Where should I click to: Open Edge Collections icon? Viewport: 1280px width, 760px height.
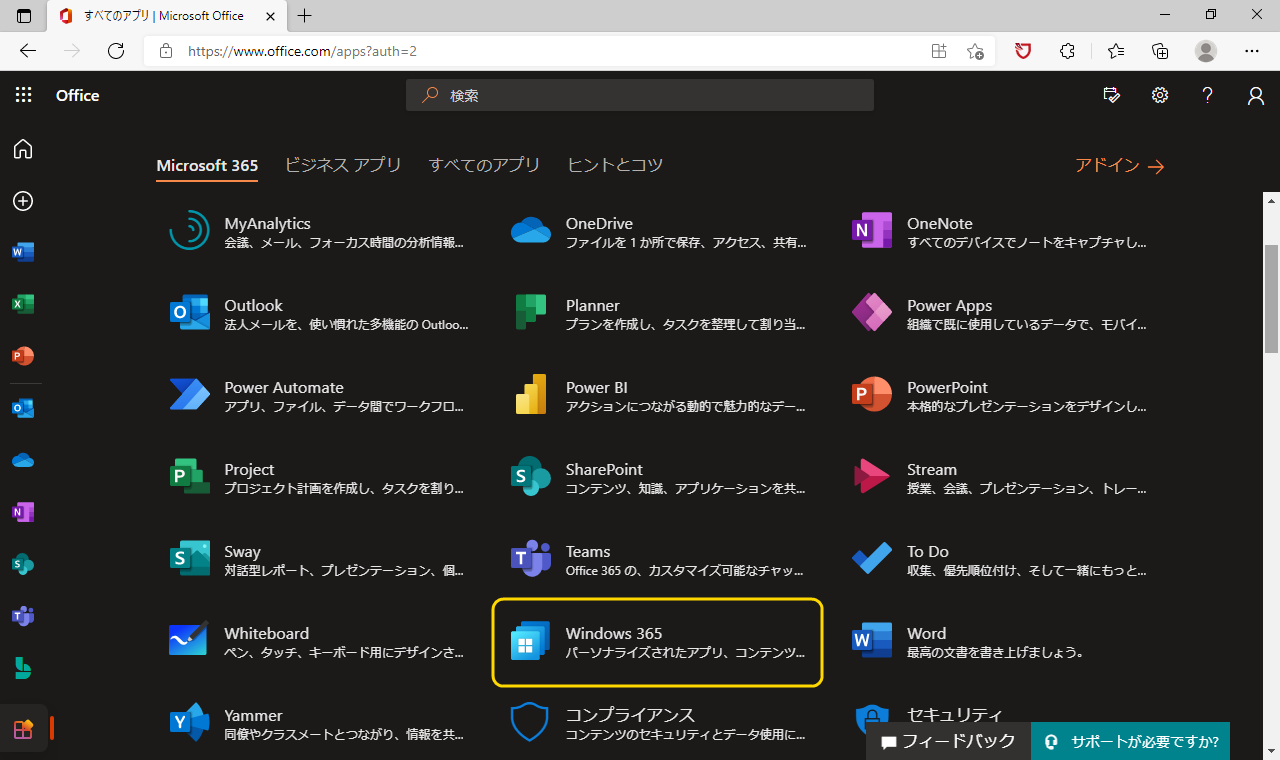[1160, 51]
